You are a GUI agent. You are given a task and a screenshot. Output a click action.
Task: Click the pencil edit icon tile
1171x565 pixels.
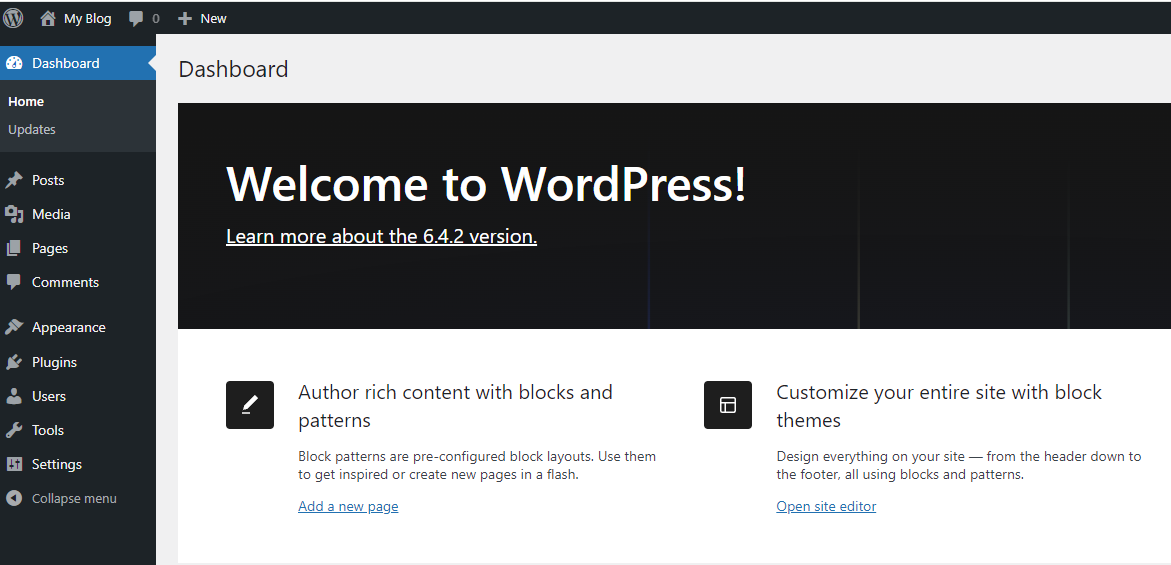click(250, 405)
